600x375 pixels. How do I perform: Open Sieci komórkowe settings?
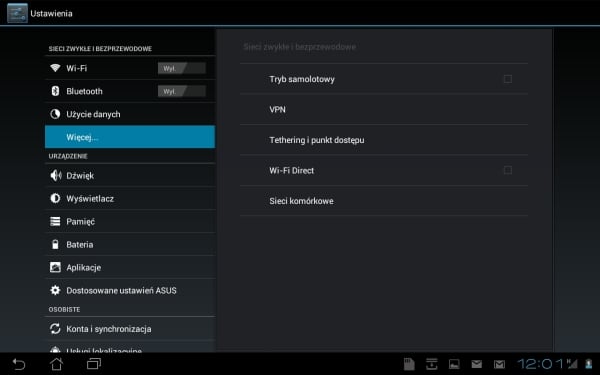(x=384, y=201)
